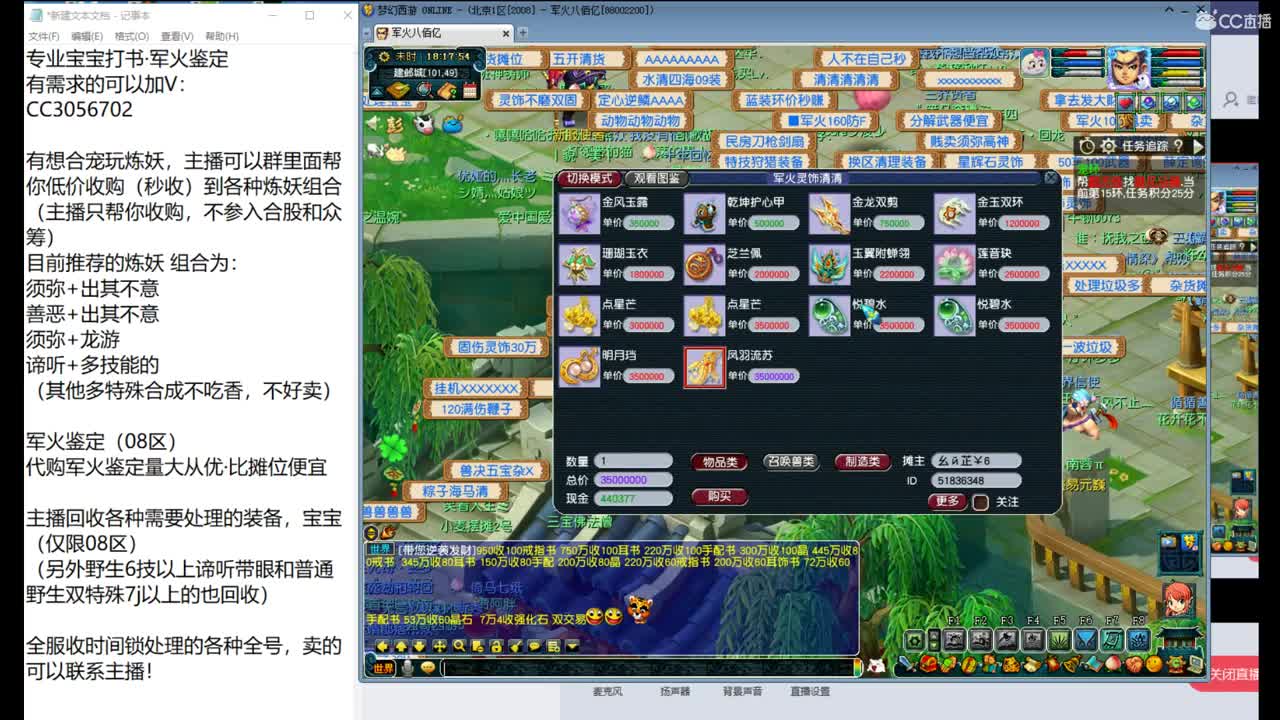This screenshot has width=1280, height=720.
Task: Click the microphone icon next to 世界 button
Action: coord(406,667)
